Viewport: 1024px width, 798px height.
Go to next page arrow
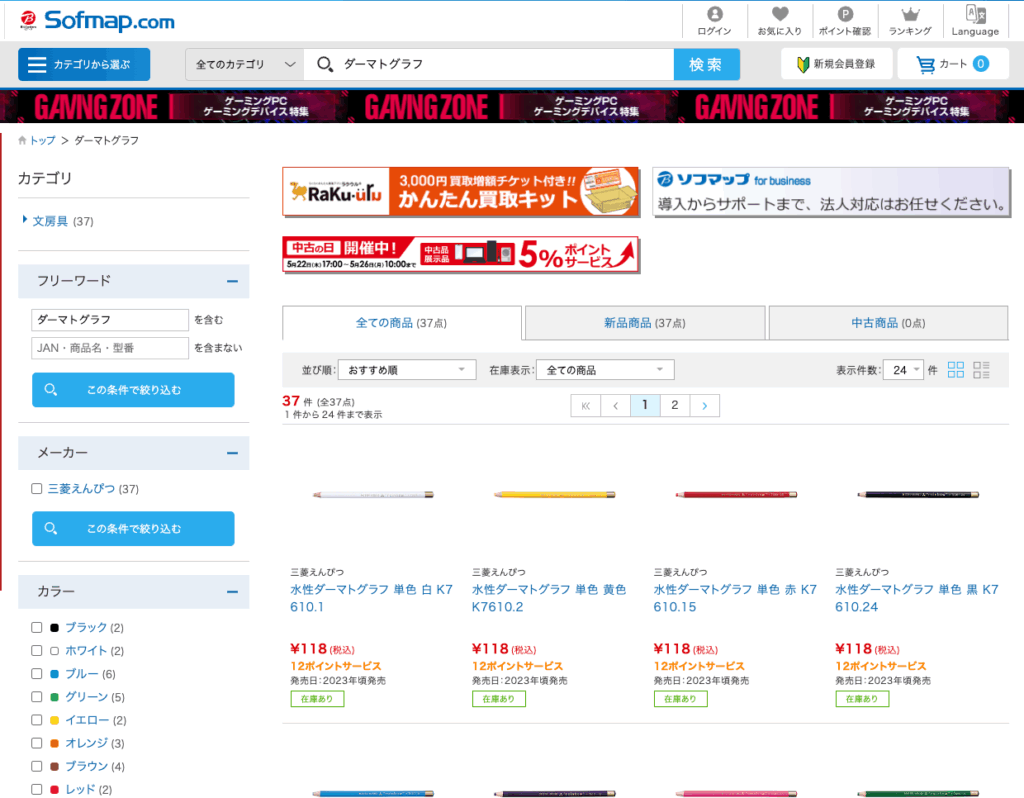705,406
